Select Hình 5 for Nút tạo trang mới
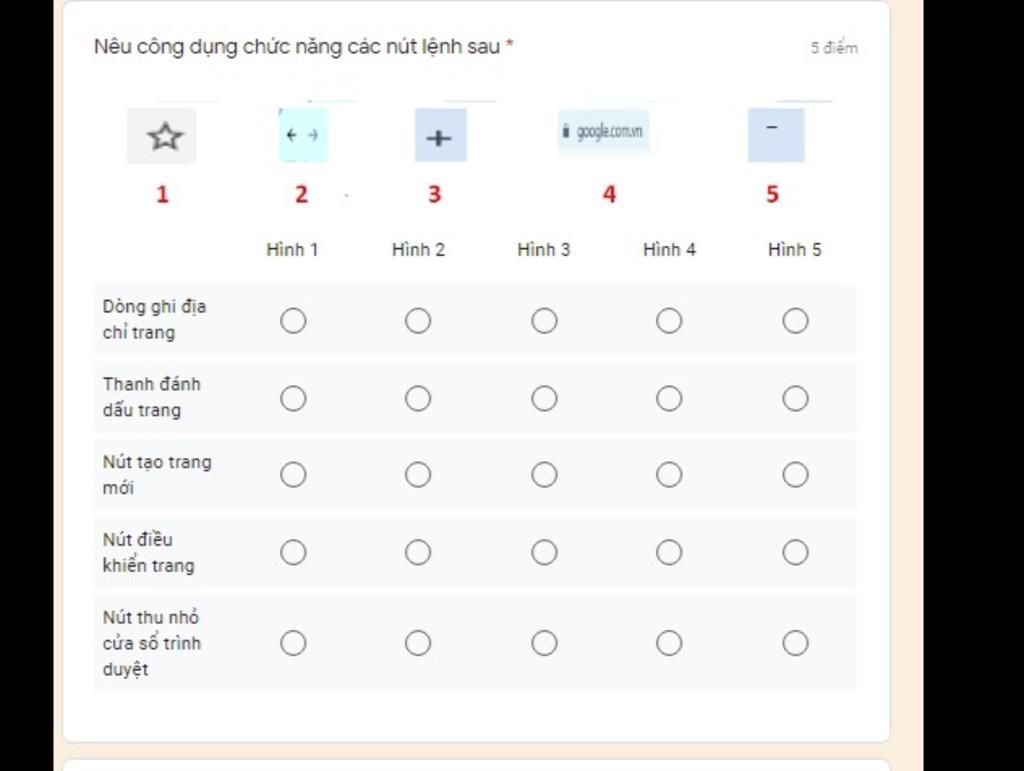 pos(795,475)
